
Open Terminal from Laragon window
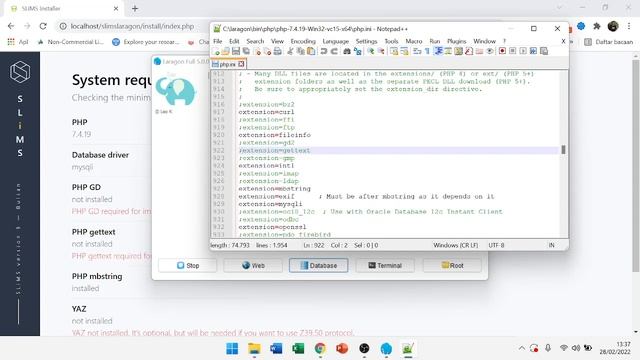[385, 265]
